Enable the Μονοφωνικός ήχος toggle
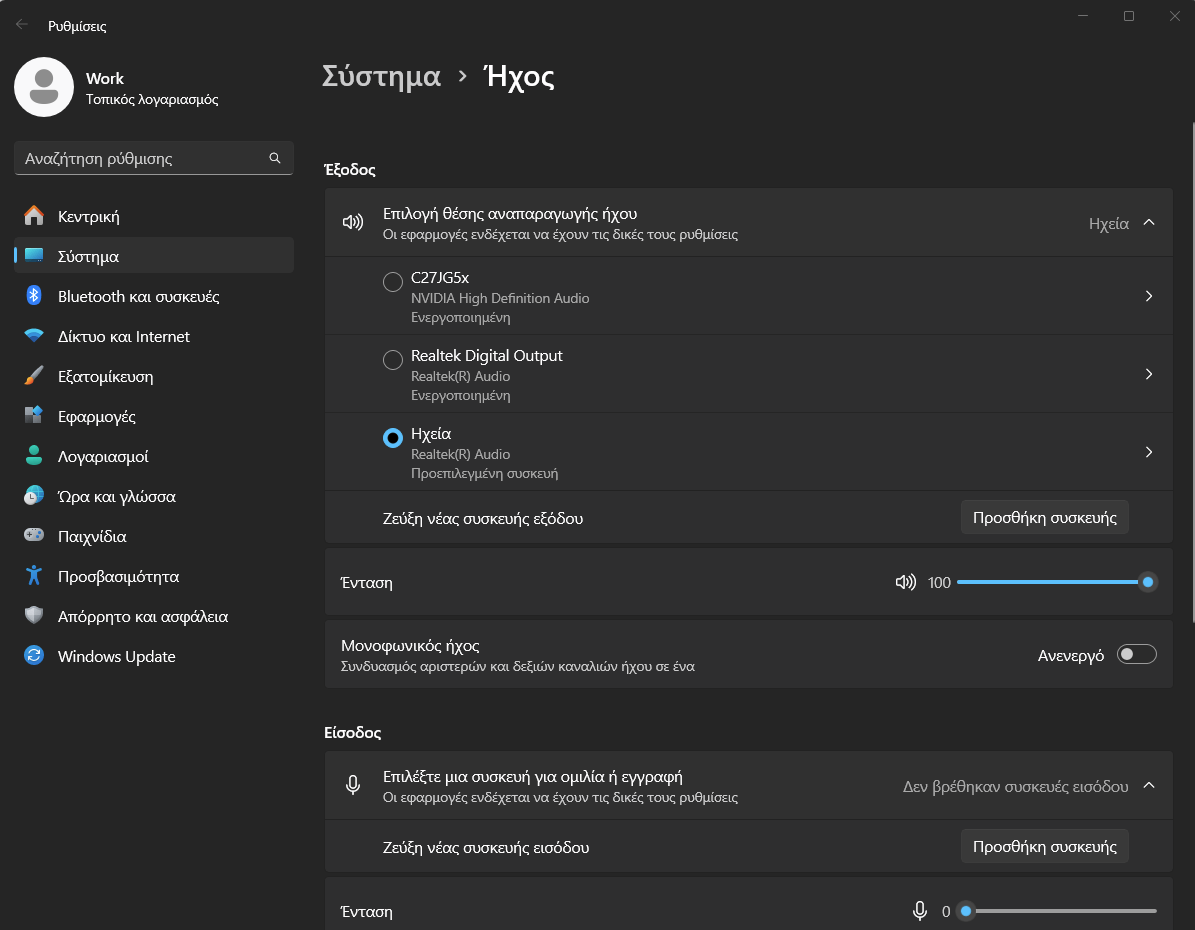 1137,655
